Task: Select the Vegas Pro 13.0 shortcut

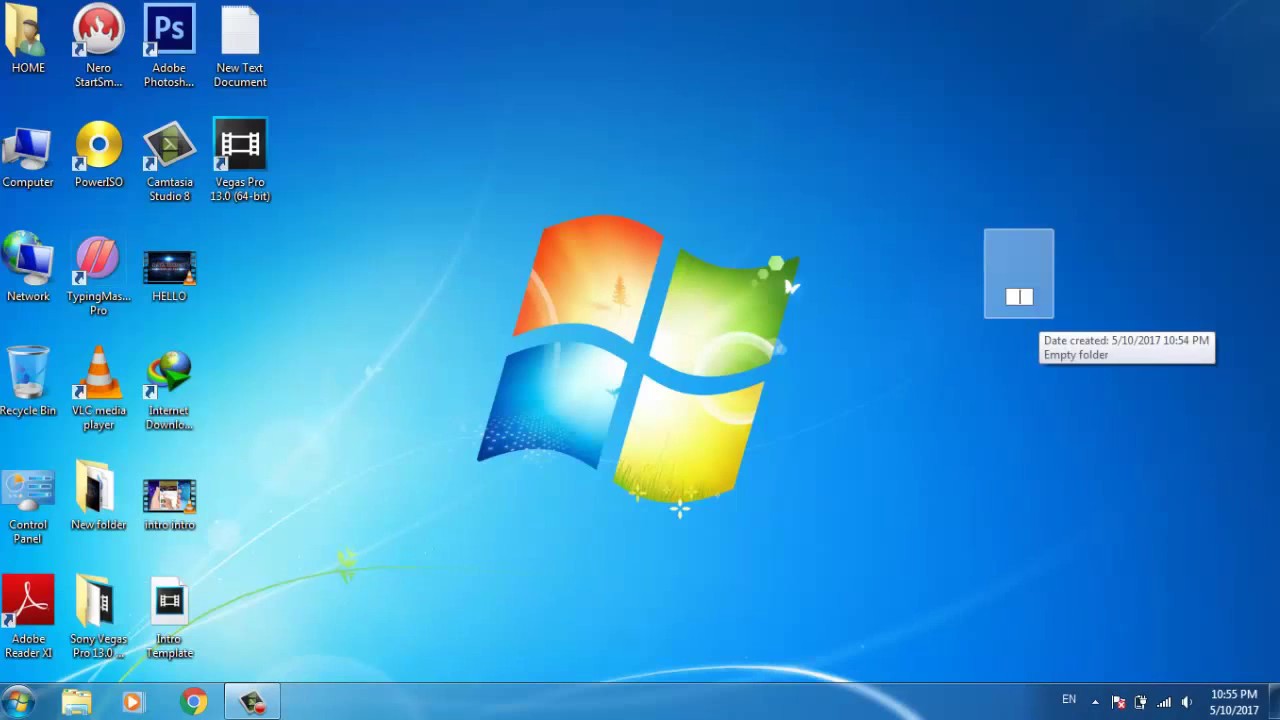Action: [240, 161]
